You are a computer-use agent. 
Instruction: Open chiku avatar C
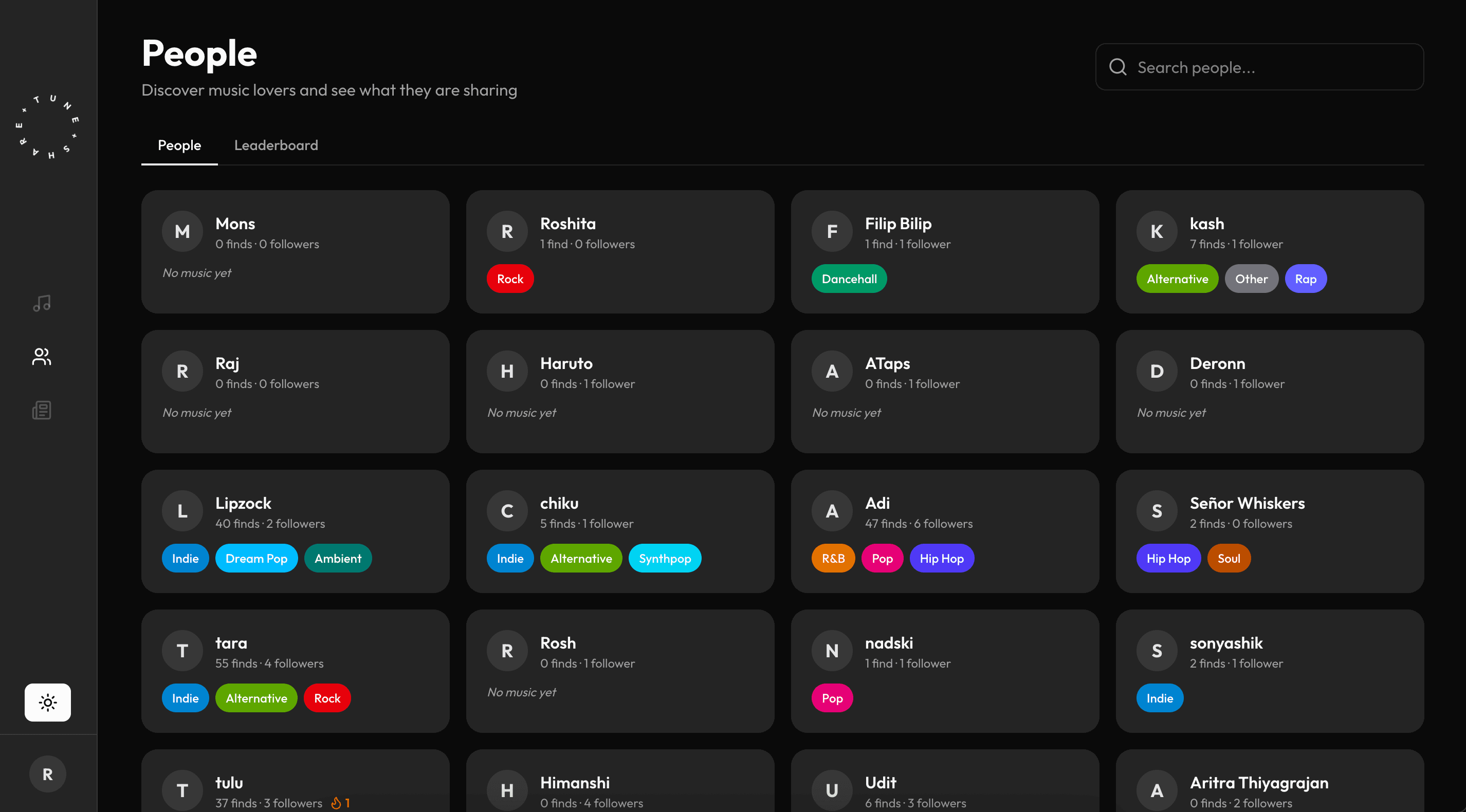tap(507, 511)
